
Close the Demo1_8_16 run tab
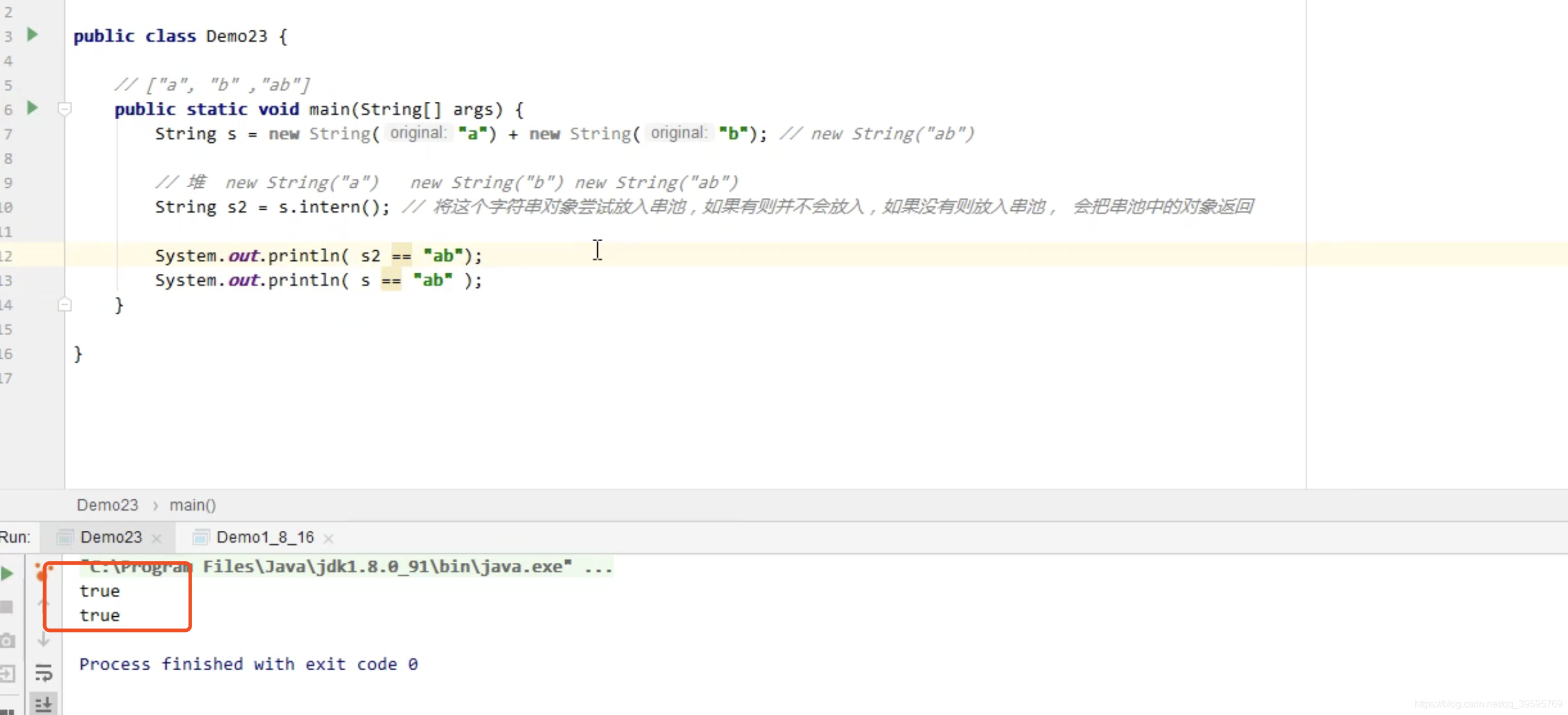pyautogui.click(x=328, y=539)
